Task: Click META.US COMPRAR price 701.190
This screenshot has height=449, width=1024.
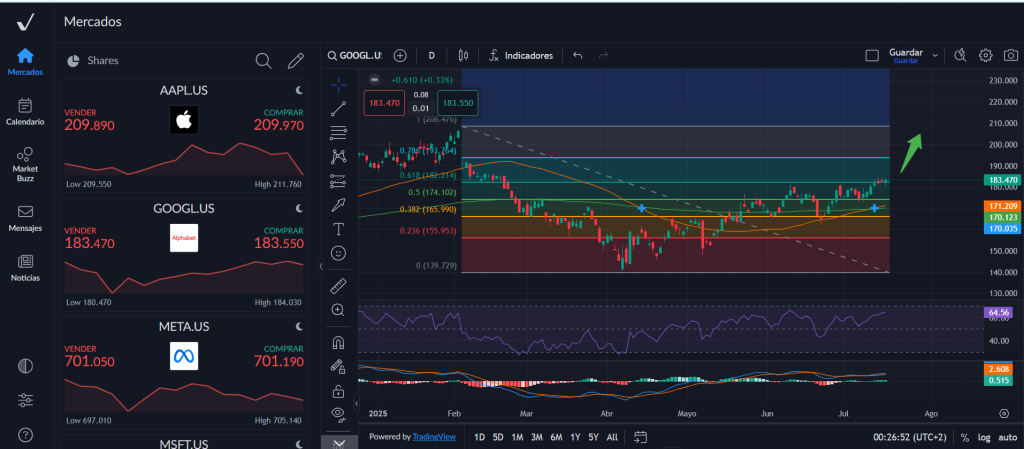Action: pos(279,361)
